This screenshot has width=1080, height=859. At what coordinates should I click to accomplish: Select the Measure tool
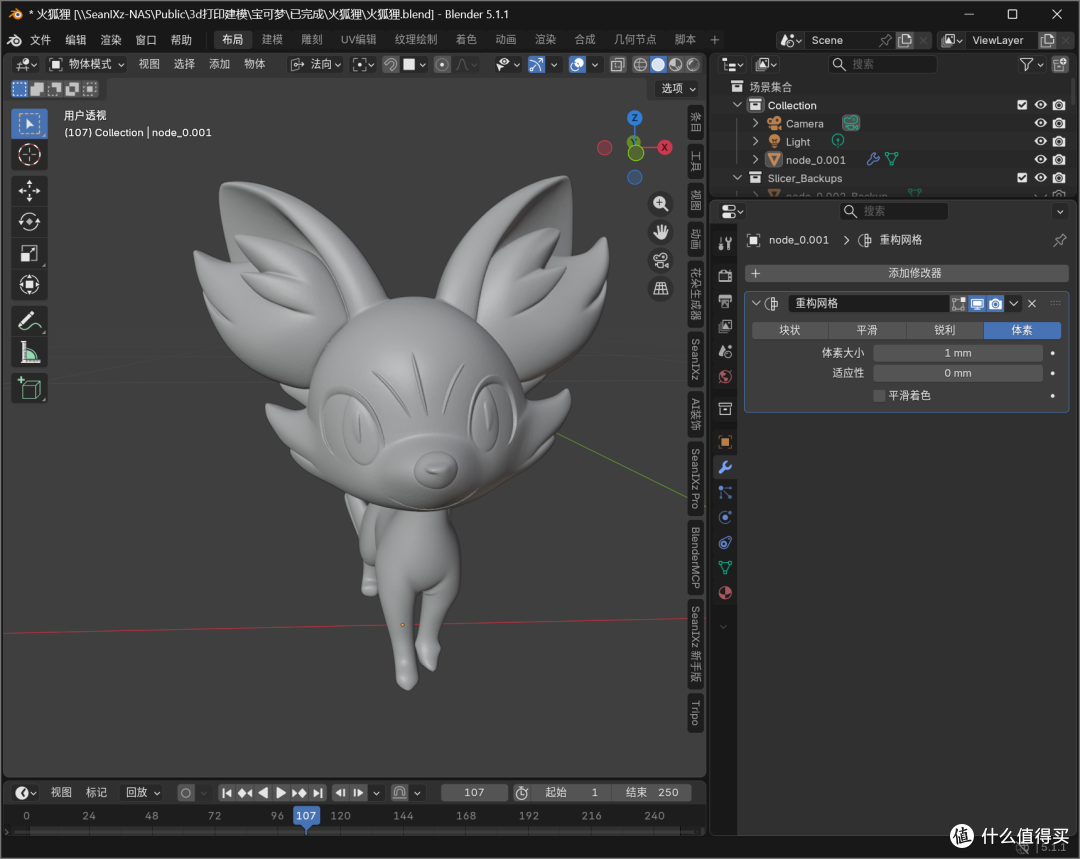(x=29, y=353)
